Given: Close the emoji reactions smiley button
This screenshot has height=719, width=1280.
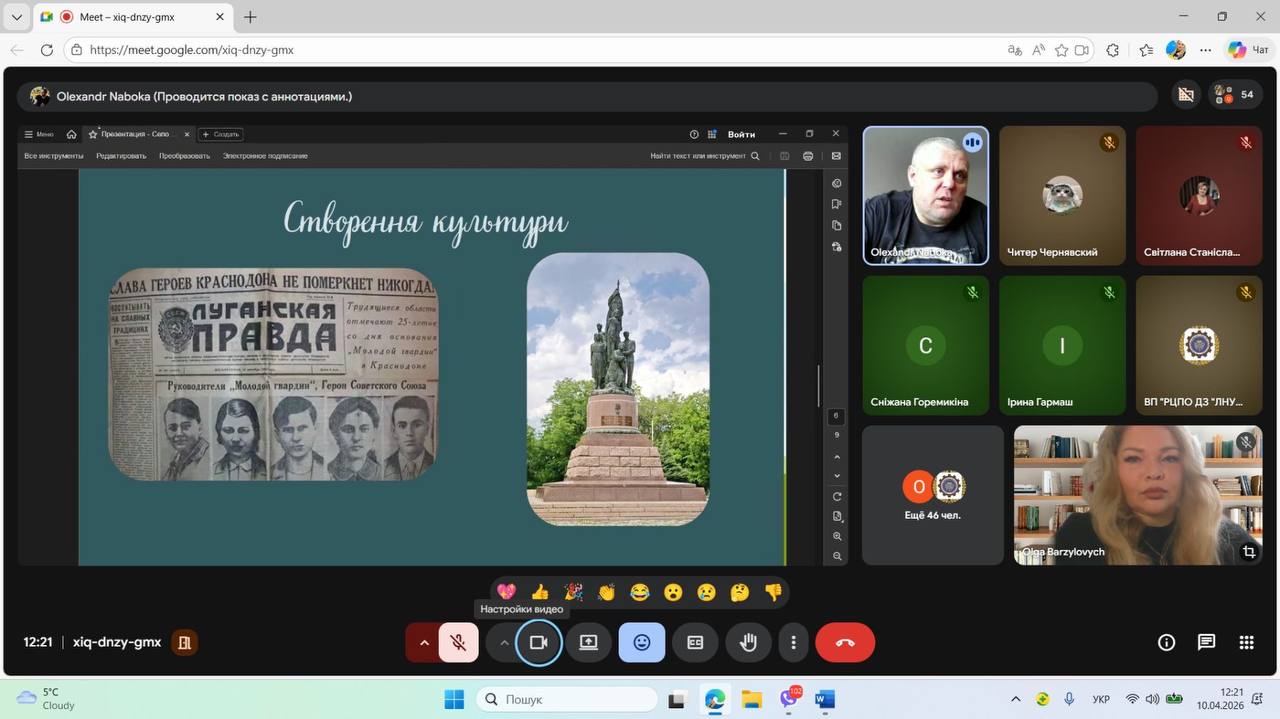Looking at the screenshot, I should 642,643.
